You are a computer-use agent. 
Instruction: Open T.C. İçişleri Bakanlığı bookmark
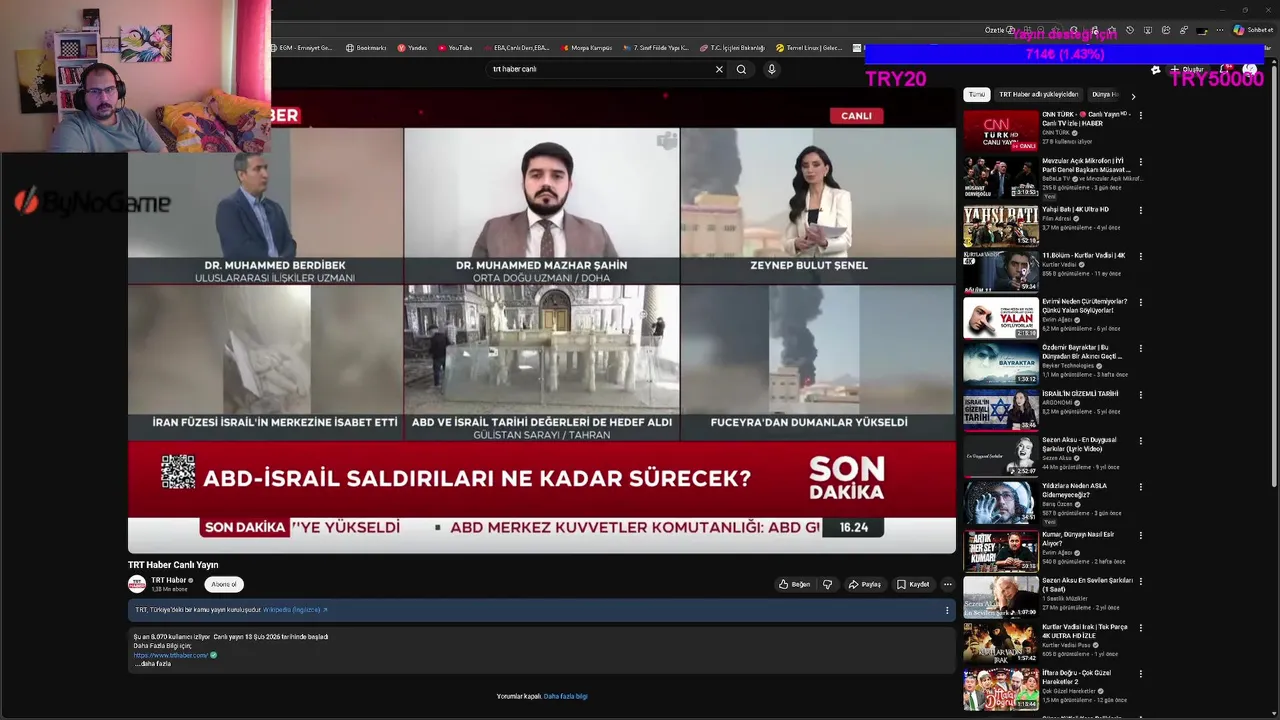click(732, 48)
